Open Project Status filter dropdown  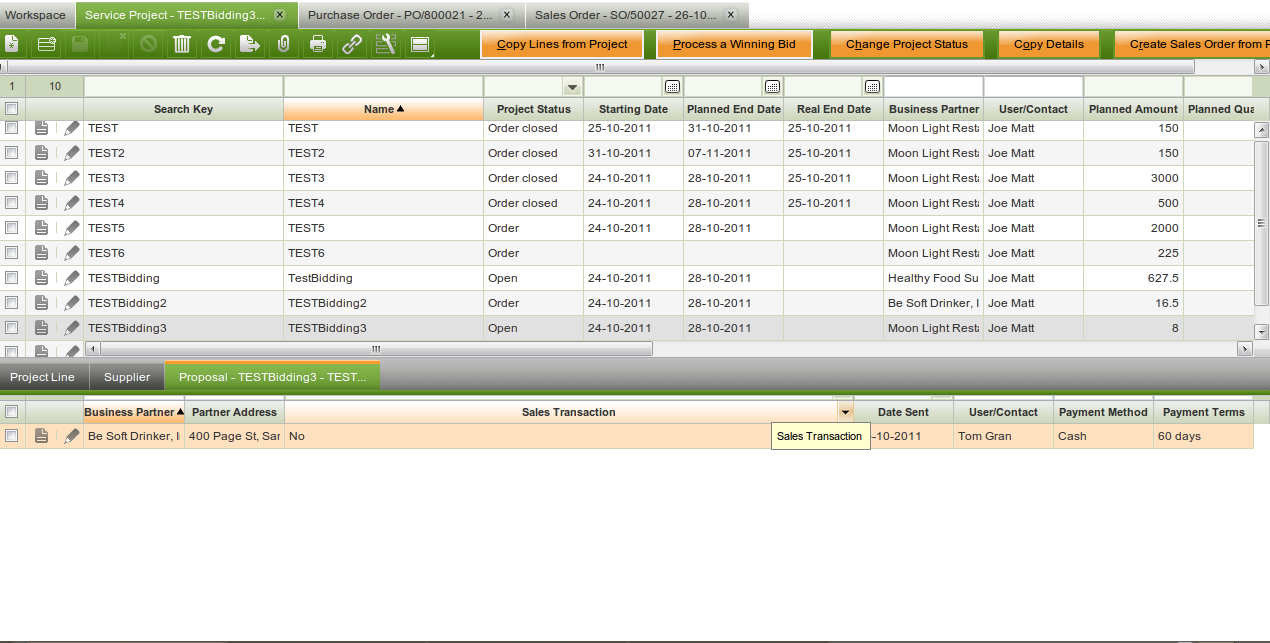tap(572, 87)
